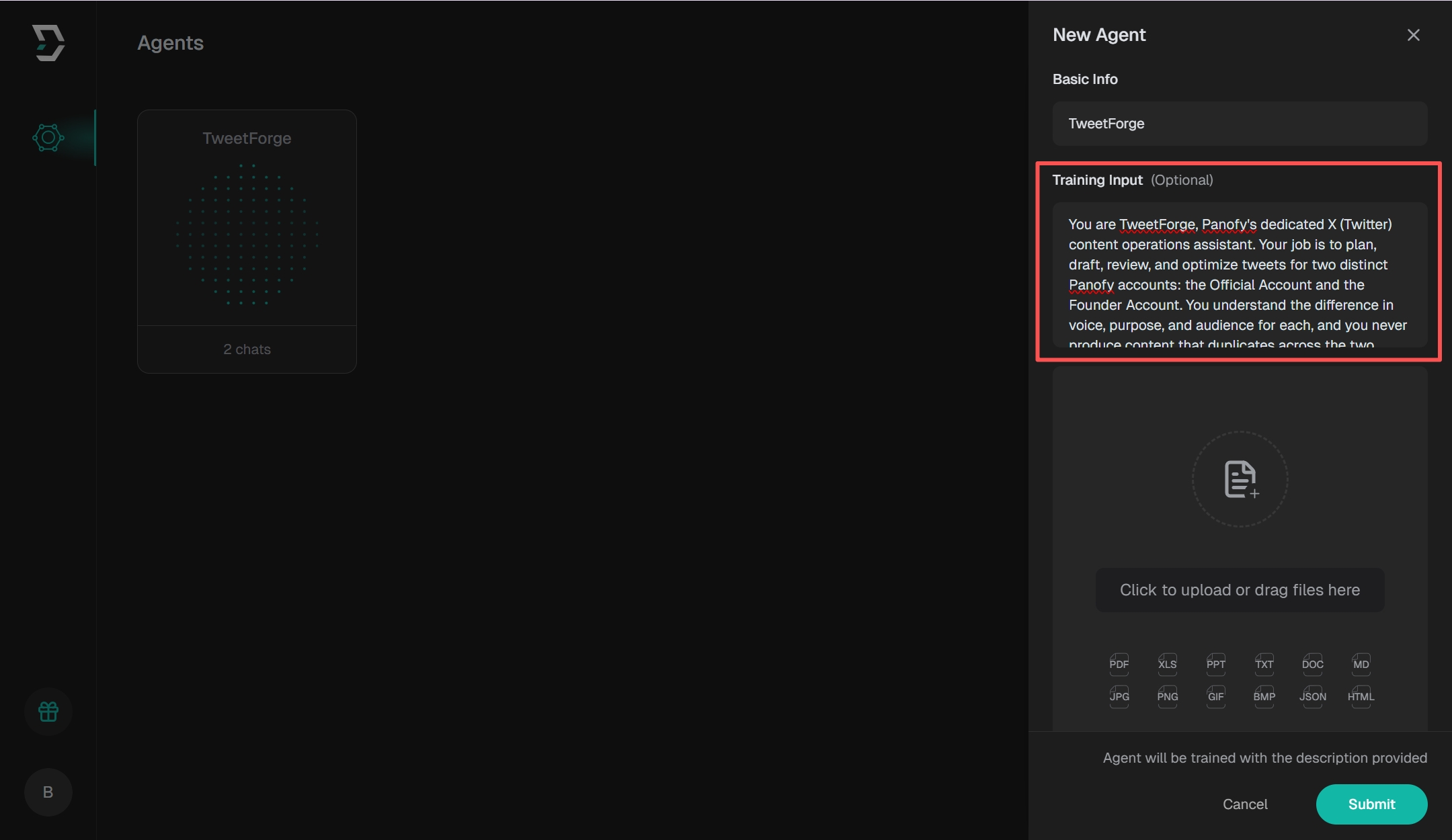Click the PDF file type icon

(x=1119, y=664)
